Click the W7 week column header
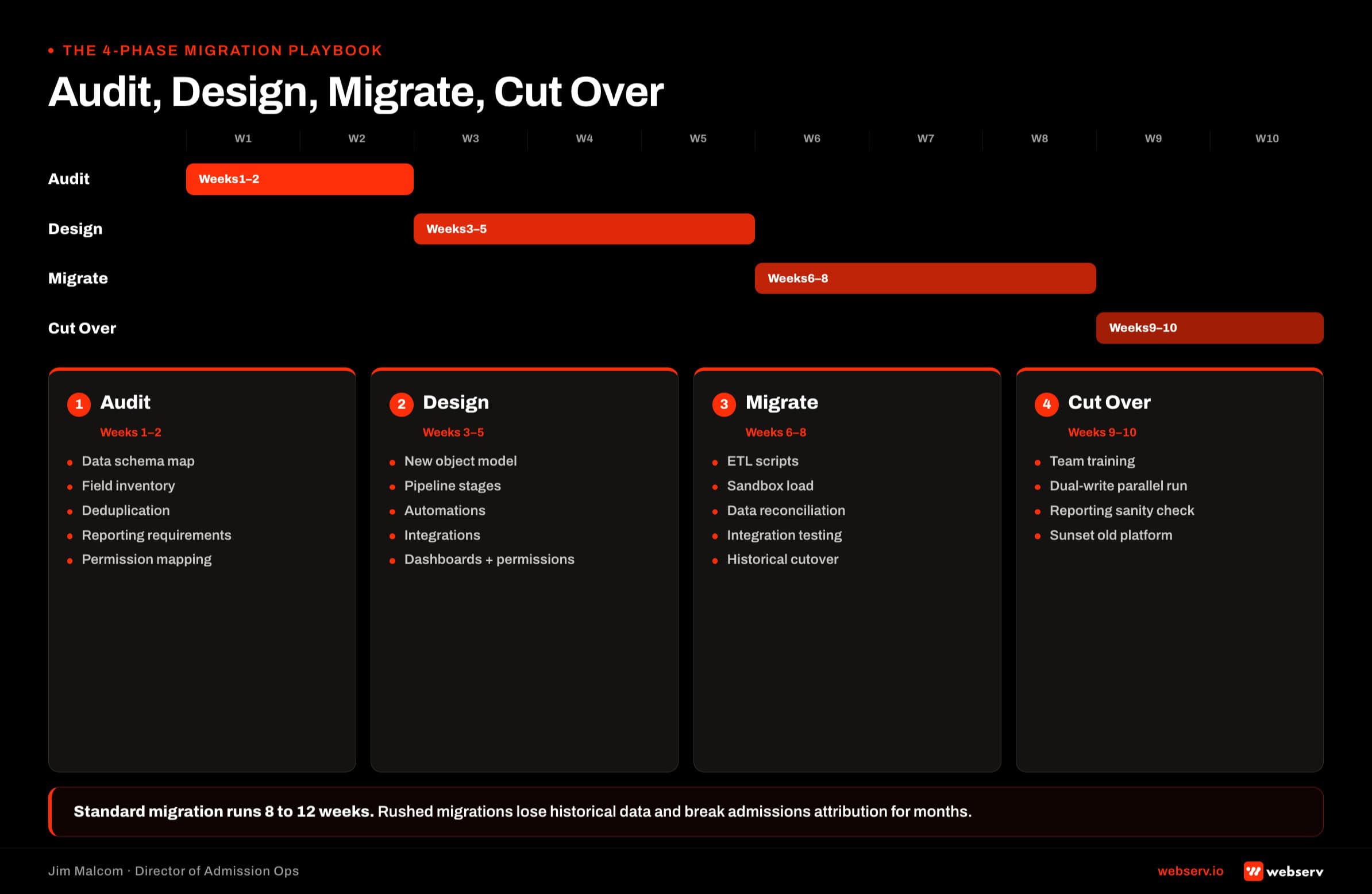 [926, 138]
